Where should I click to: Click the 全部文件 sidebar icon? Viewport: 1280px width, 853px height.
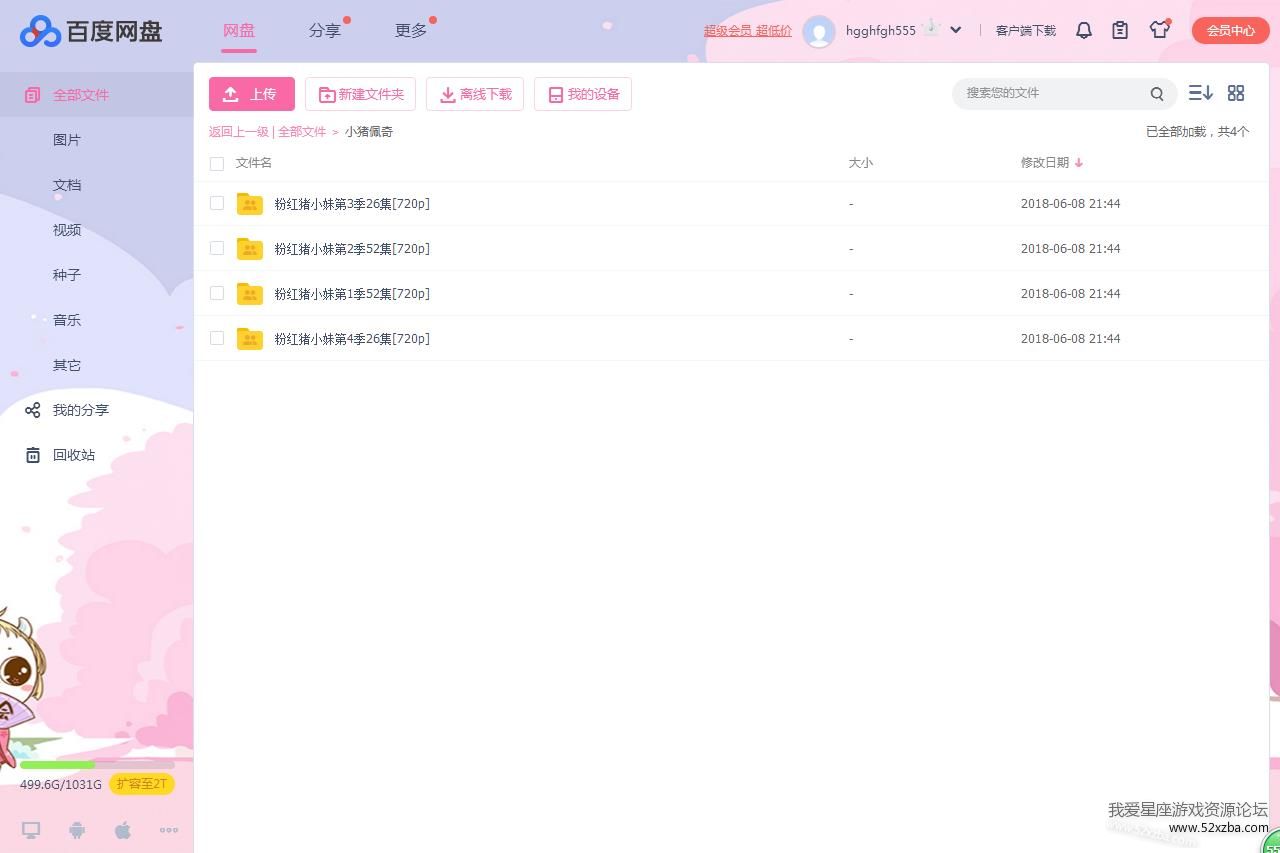click(x=33, y=95)
